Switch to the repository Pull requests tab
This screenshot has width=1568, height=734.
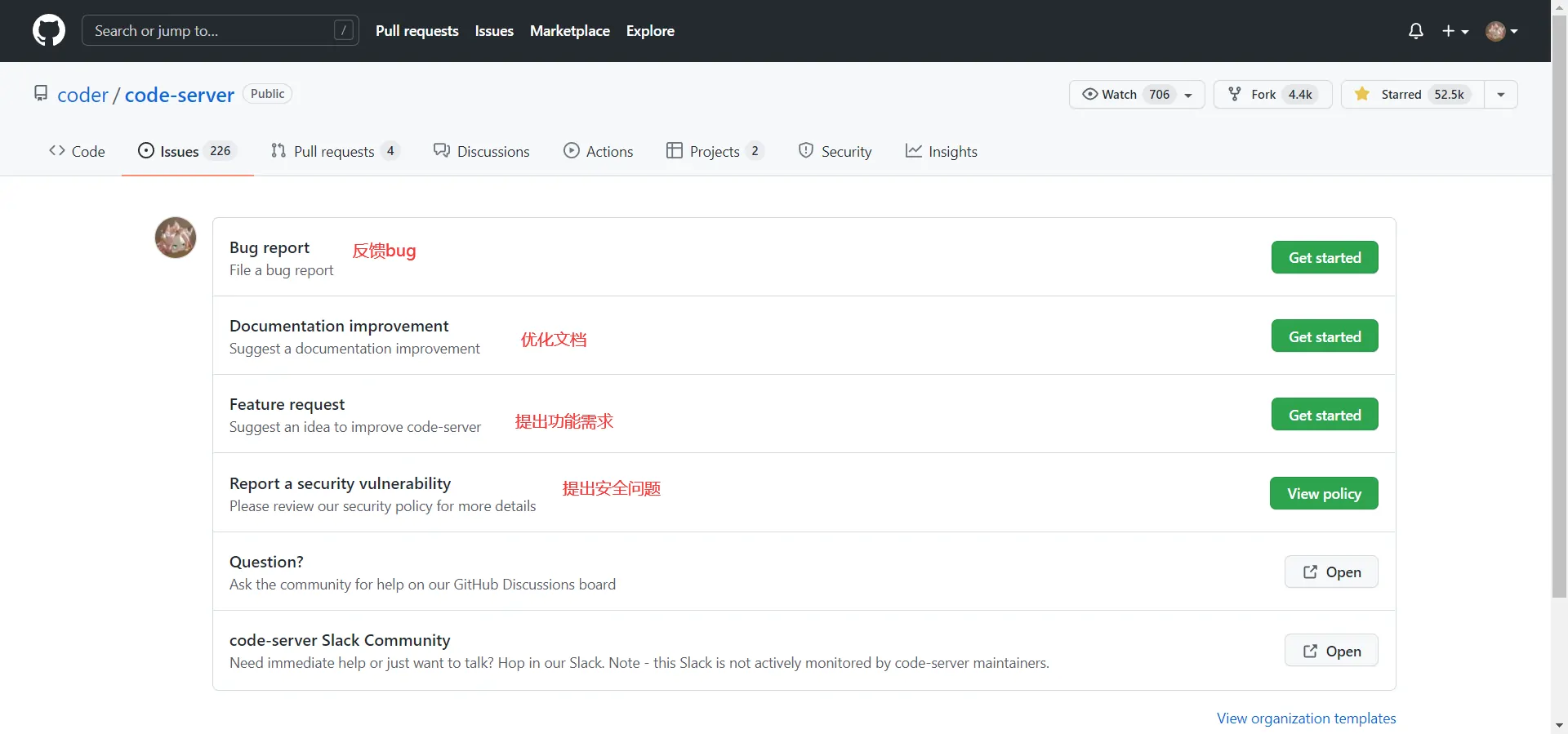coord(335,151)
